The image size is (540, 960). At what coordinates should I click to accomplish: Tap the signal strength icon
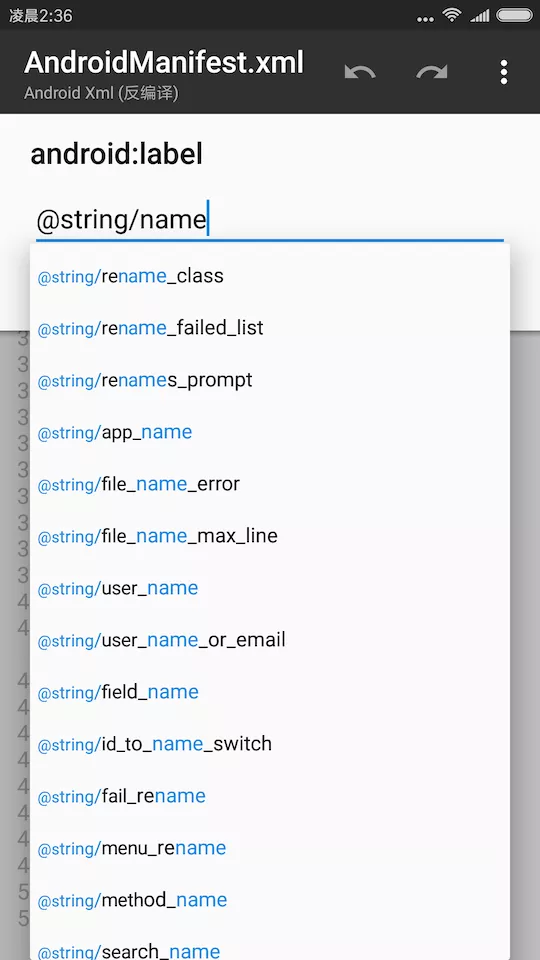pyautogui.click(x=479, y=15)
